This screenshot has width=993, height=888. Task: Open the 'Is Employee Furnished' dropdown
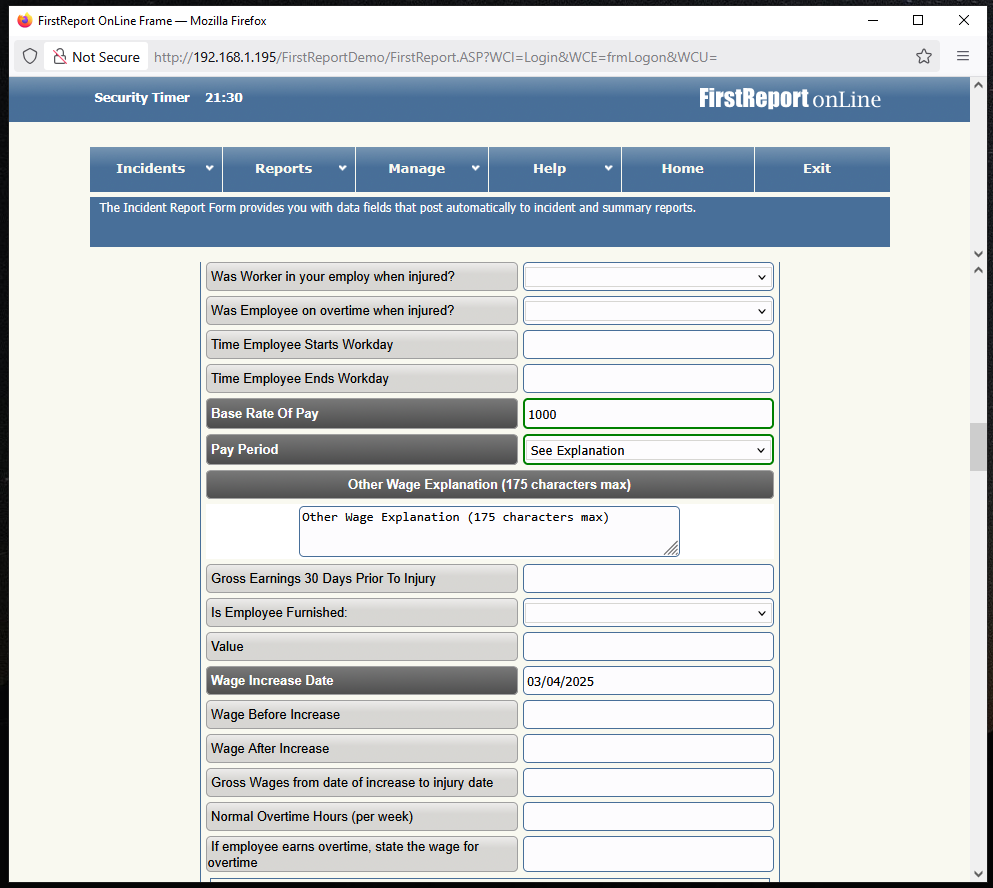(648, 612)
